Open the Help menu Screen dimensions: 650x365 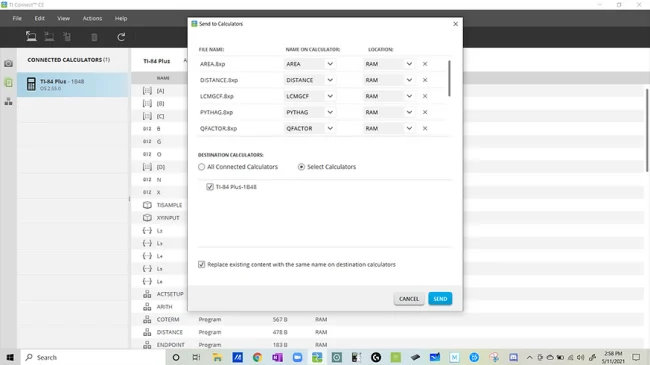pos(121,18)
